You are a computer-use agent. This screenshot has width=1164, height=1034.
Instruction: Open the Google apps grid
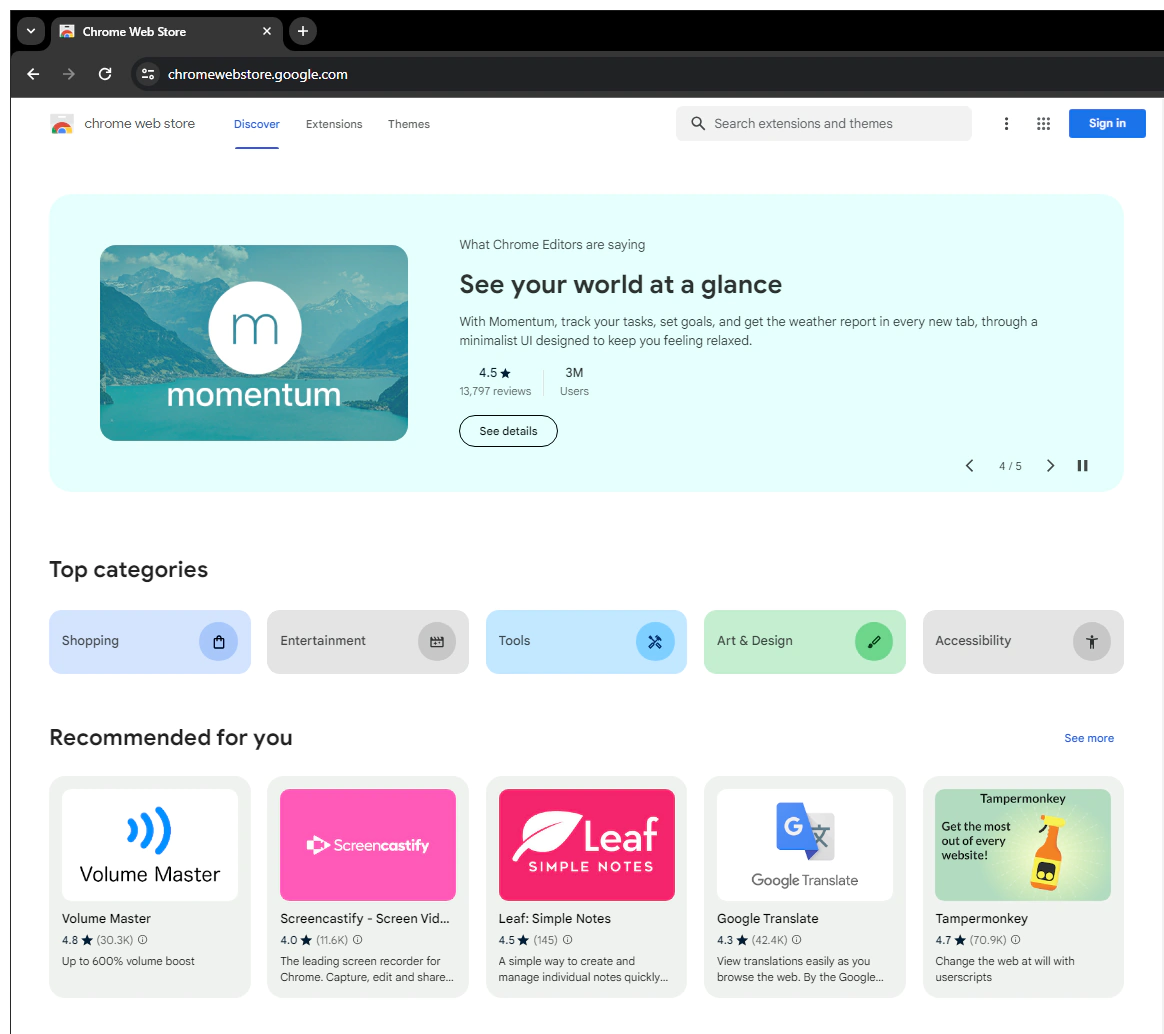click(1044, 124)
